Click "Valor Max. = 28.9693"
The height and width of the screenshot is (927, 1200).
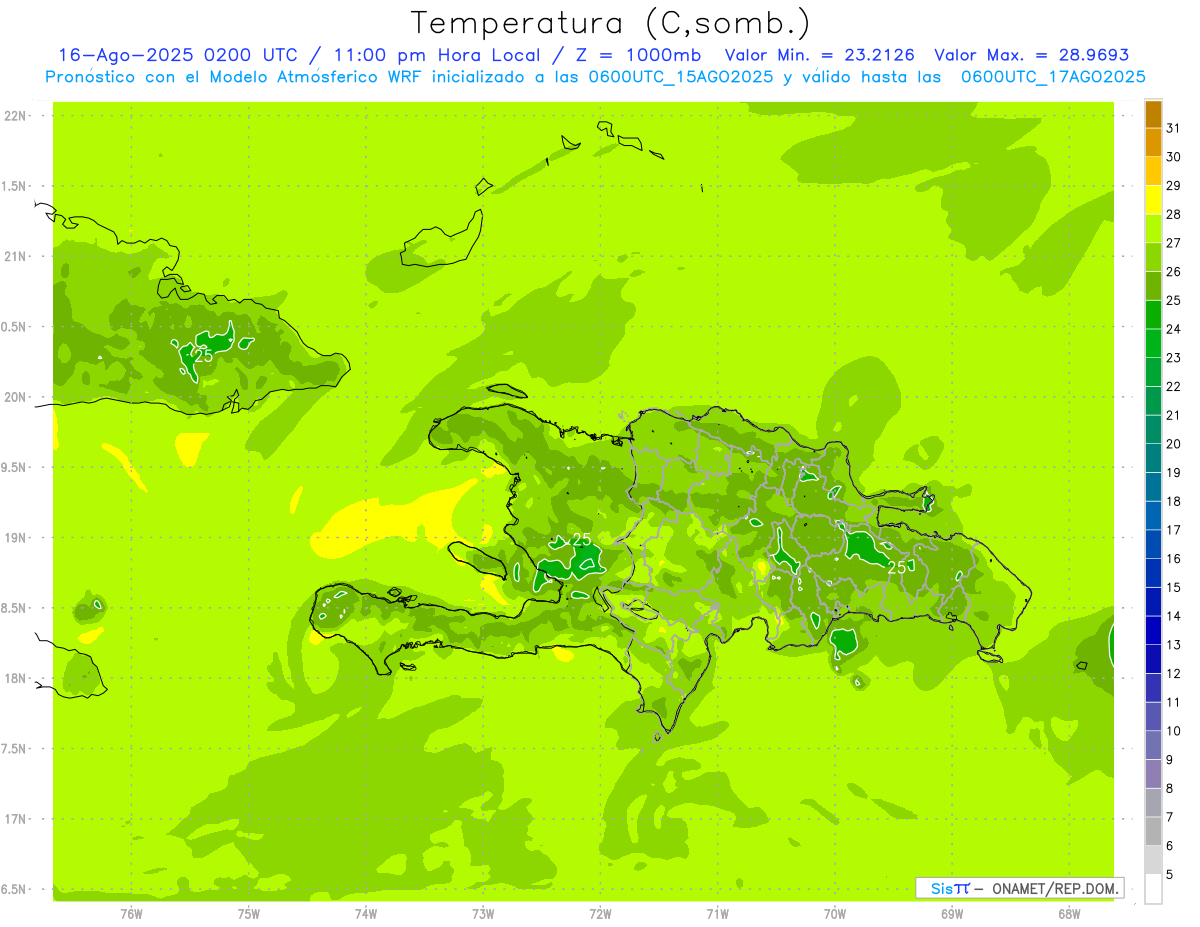click(x=1032, y=55)
